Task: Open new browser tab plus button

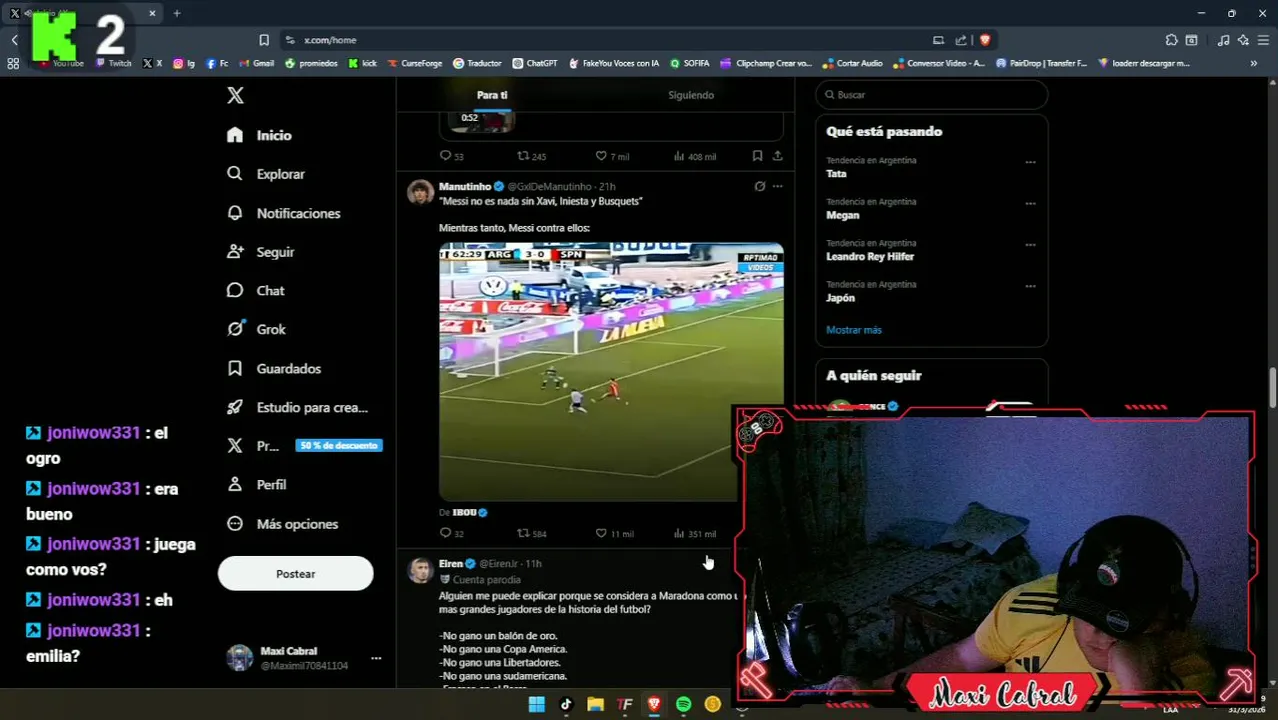Action: pyautogui.click(x=177, y=13)
